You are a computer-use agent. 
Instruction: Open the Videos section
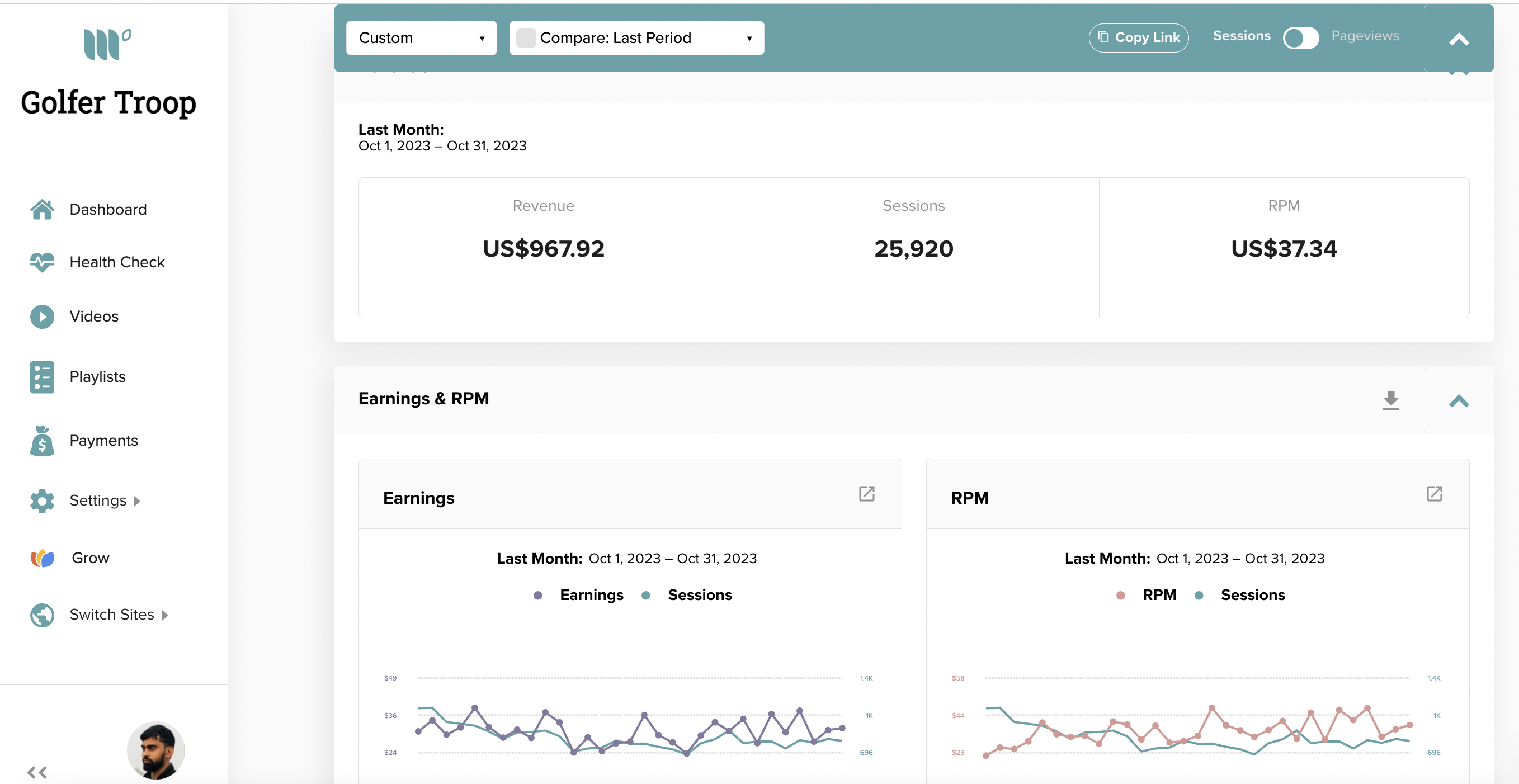pos(94,317)
